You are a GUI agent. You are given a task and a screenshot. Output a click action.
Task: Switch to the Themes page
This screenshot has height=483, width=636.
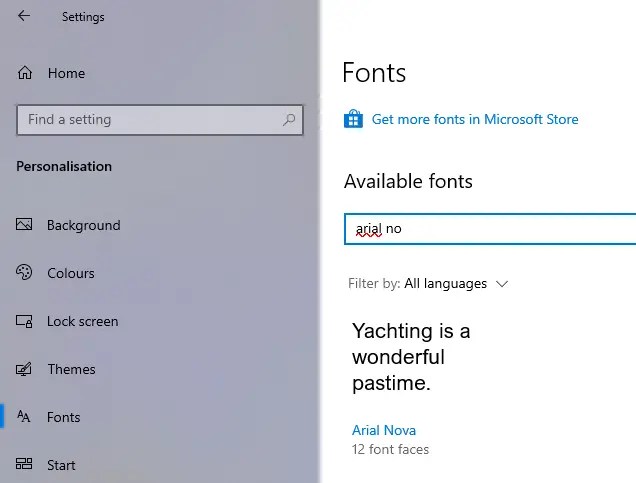pyautogui.click(x=71, y=369)
